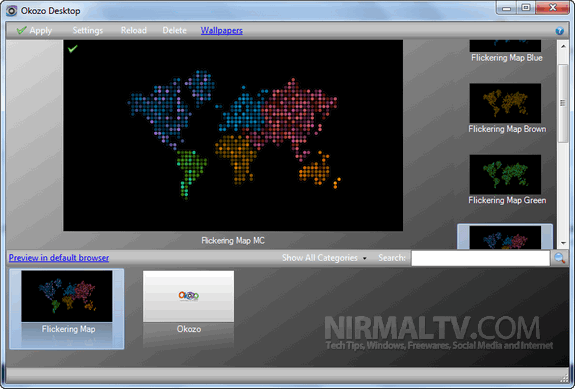Select the Flickering Map Brown thumbnail
The height and width of the screenshot is (389, 575).
[x=505, y=103]
